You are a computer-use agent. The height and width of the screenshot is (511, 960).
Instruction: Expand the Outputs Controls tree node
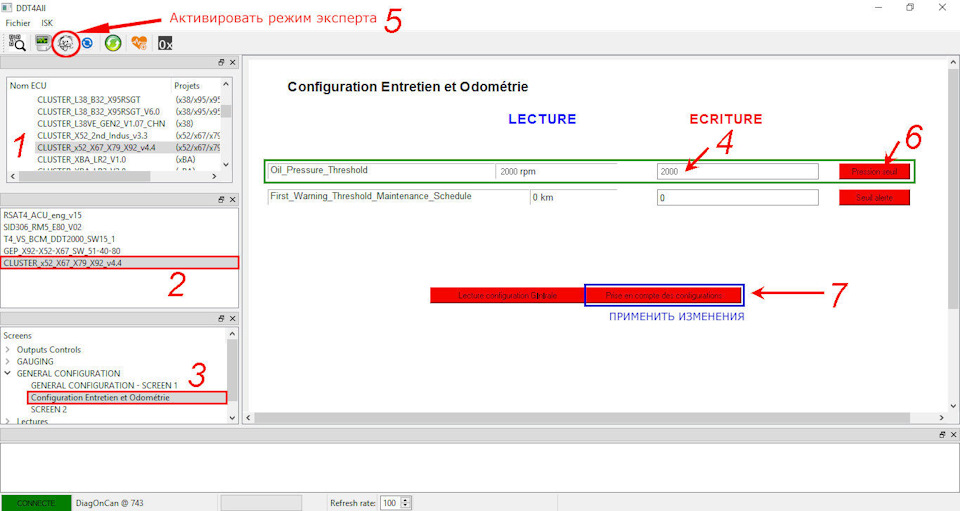pos(7,349)
